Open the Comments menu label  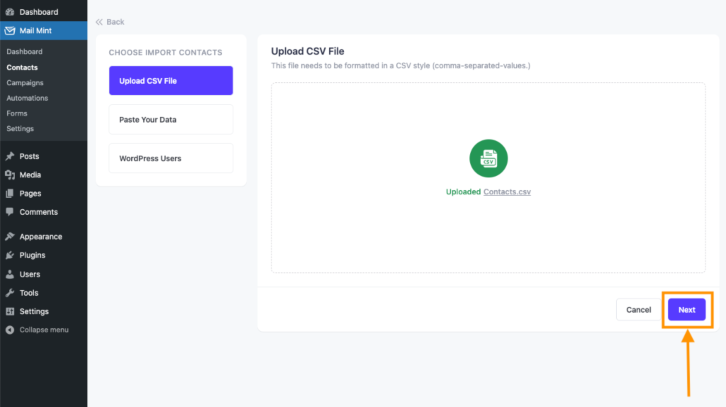tap(38, 212)
